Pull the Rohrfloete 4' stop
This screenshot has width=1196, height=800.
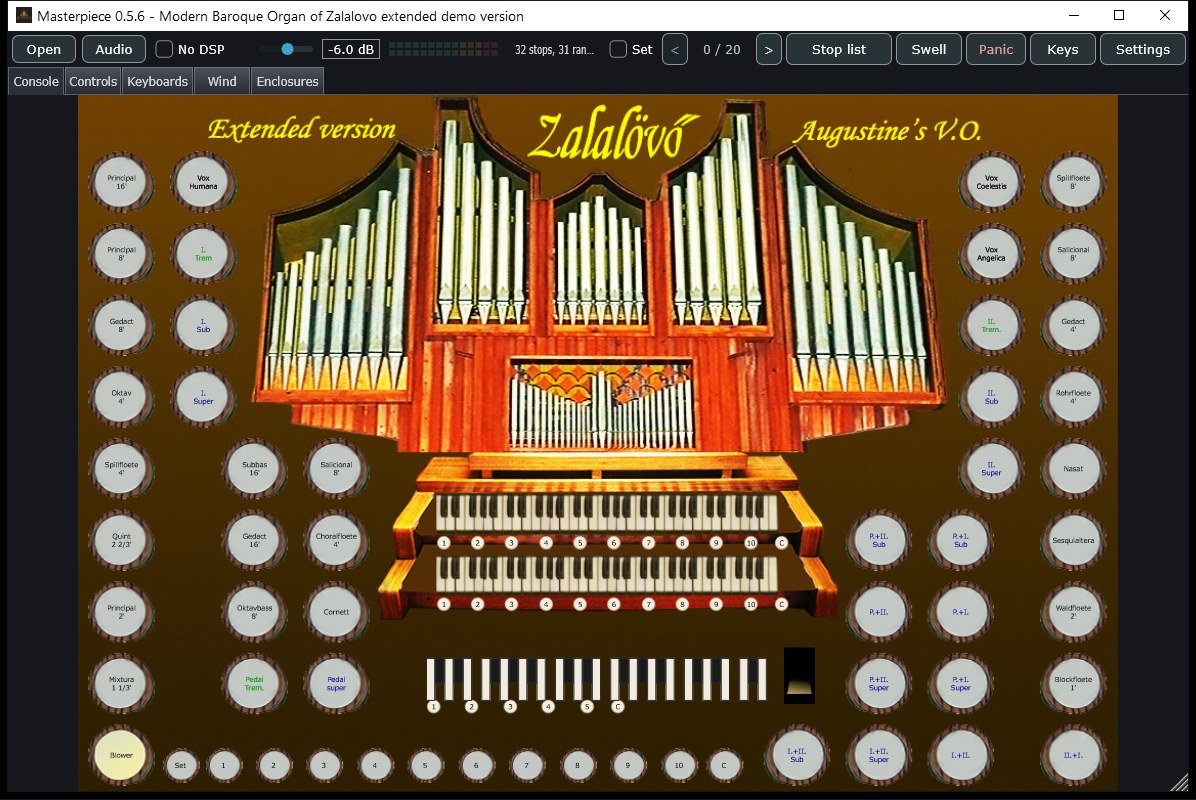point(1073,397)
